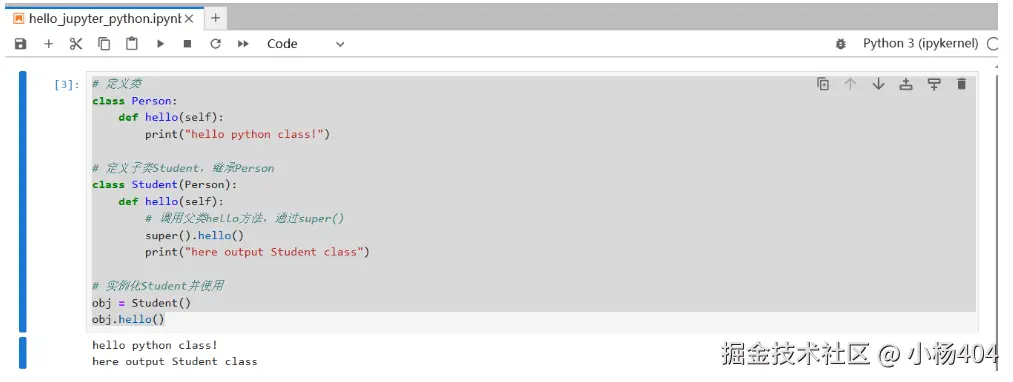
Task: Save the notebook with the floppy disk icon
Action: tap(21, 44)
